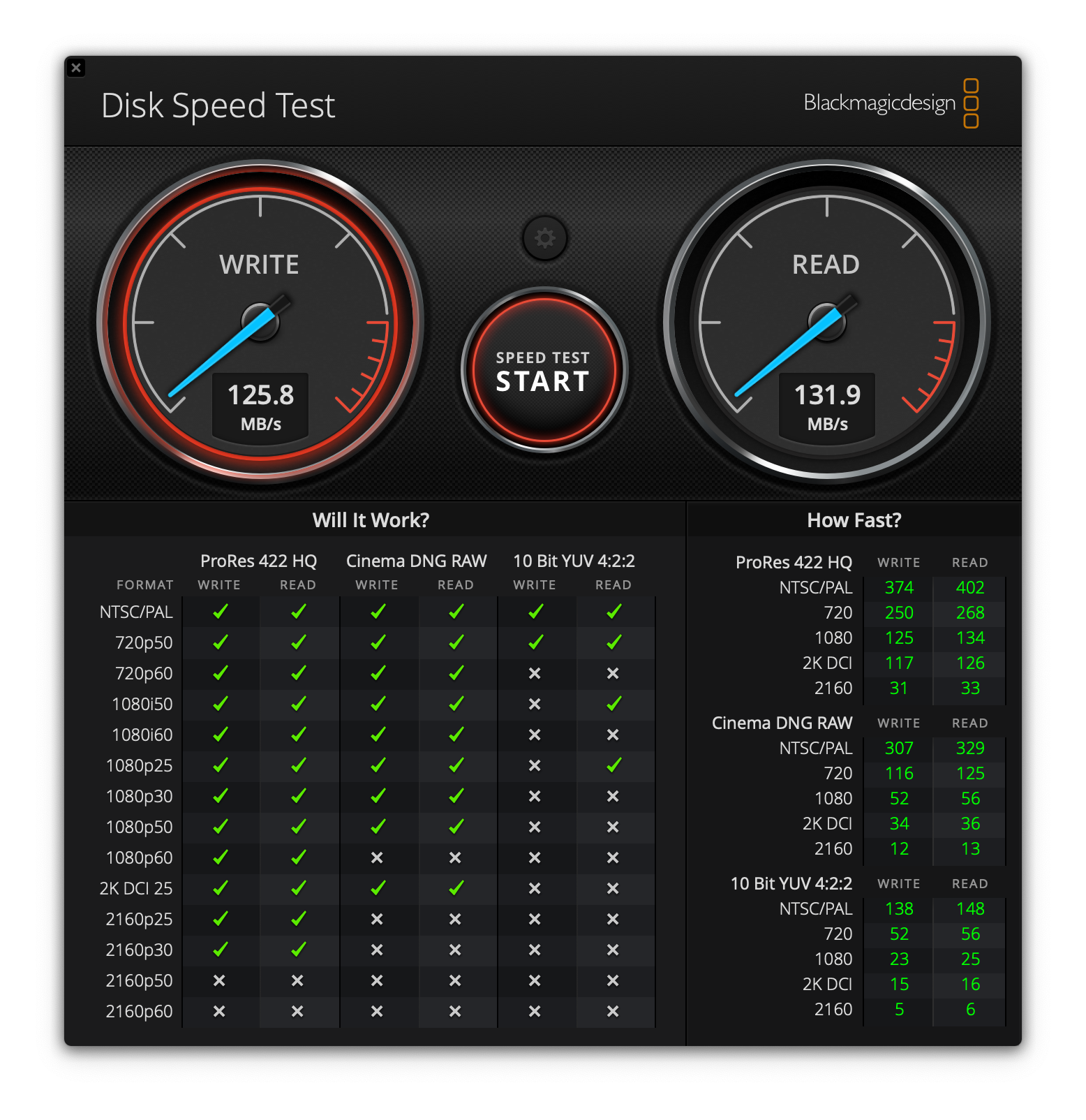Start the speed test

(544, 370)
